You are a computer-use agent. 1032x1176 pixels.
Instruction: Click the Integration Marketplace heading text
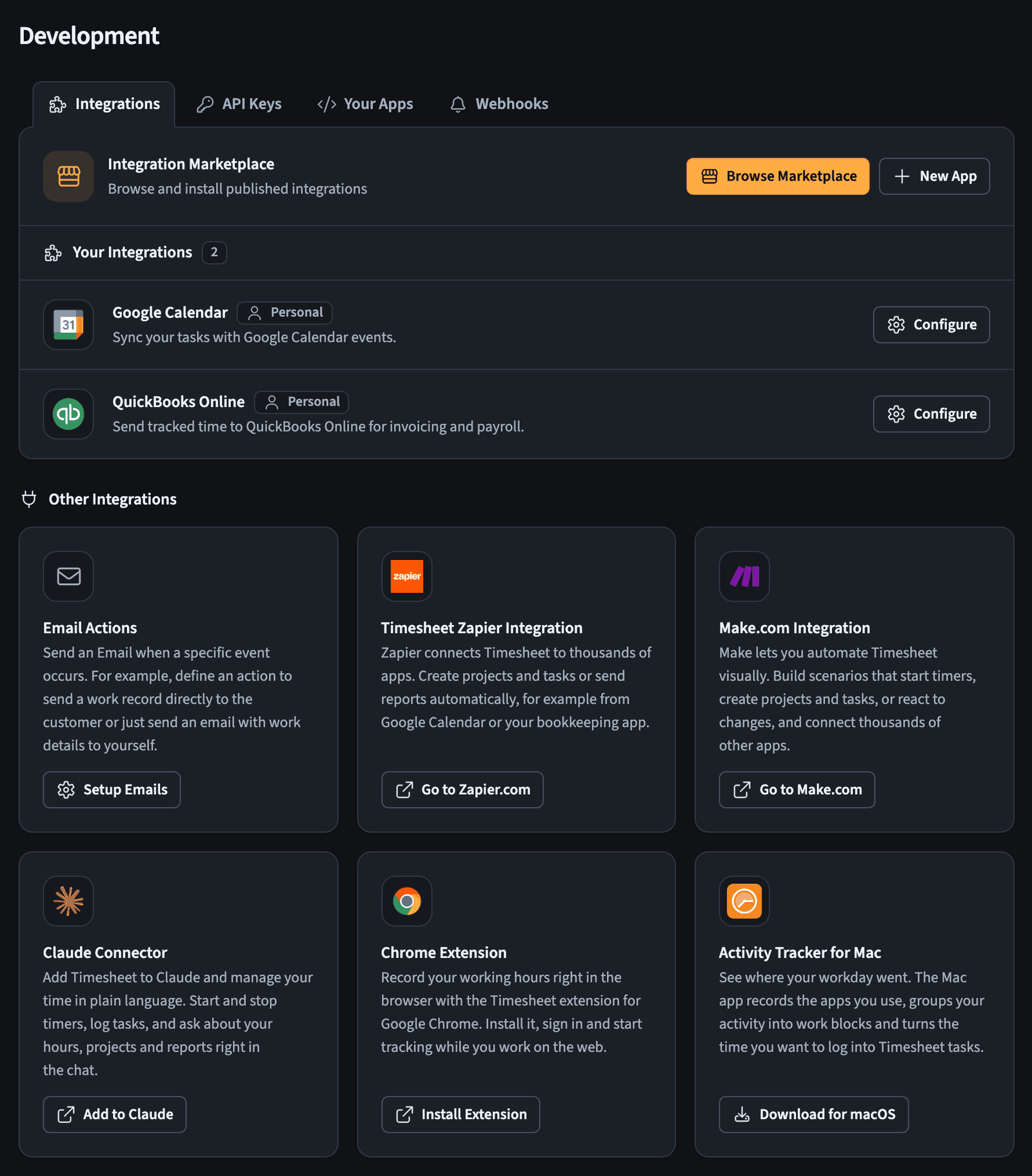[191, 164]
